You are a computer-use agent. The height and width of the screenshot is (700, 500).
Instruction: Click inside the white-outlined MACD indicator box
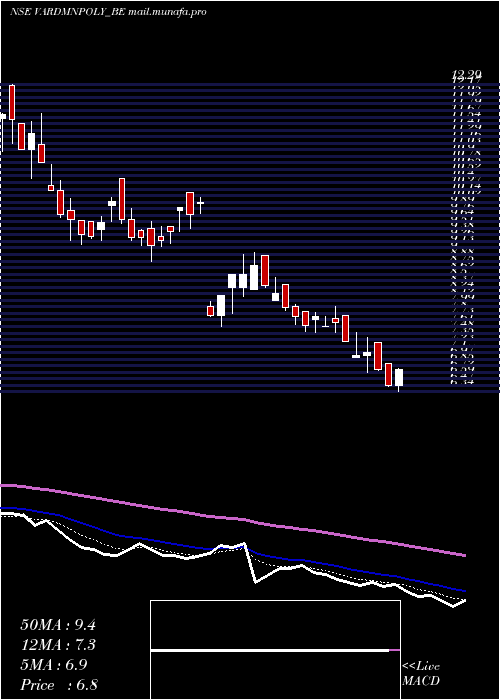275,650
